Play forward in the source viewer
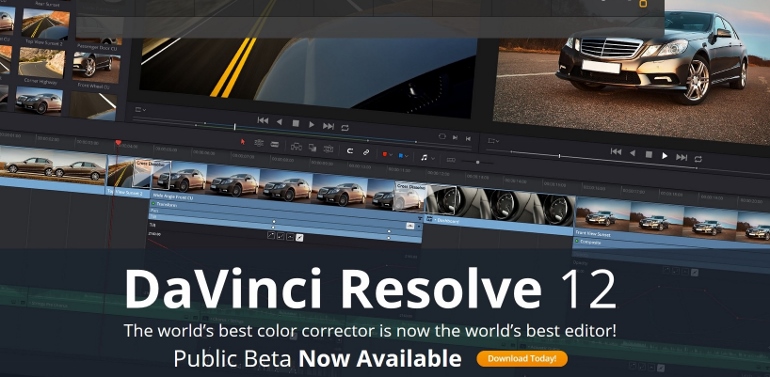 (311, 125)
